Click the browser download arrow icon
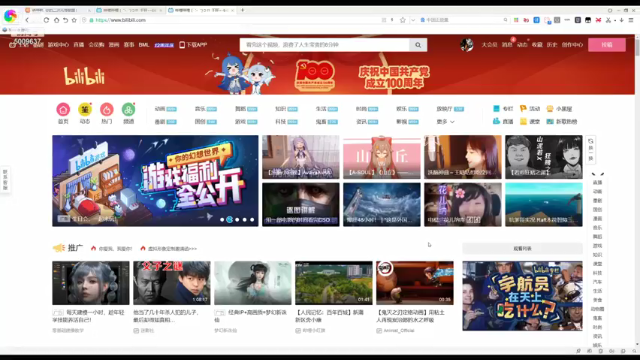The height and width of the screenshot is (360, 640). (621, 20)
